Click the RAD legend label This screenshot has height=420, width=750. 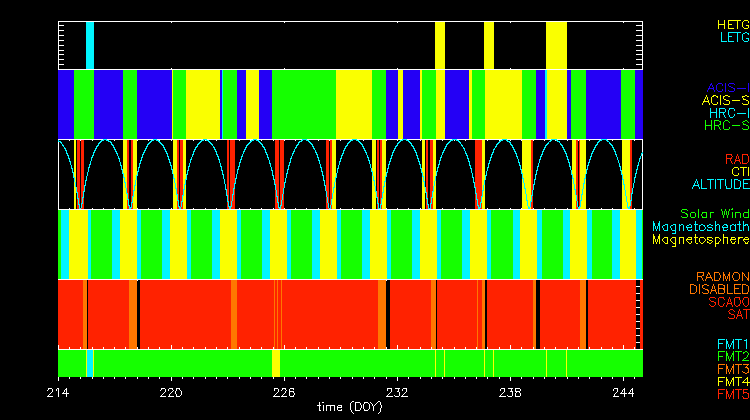pos(736,159)
